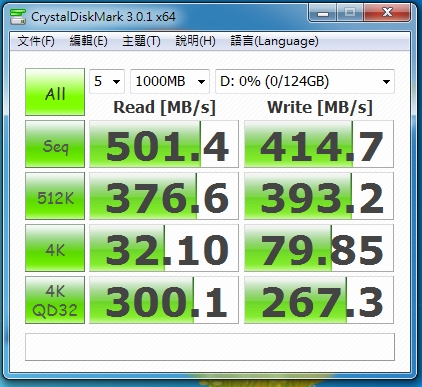Click the 4K QD32 read result 300.1
The height and width of the screenshot is (387, 422).
point(164,300)
